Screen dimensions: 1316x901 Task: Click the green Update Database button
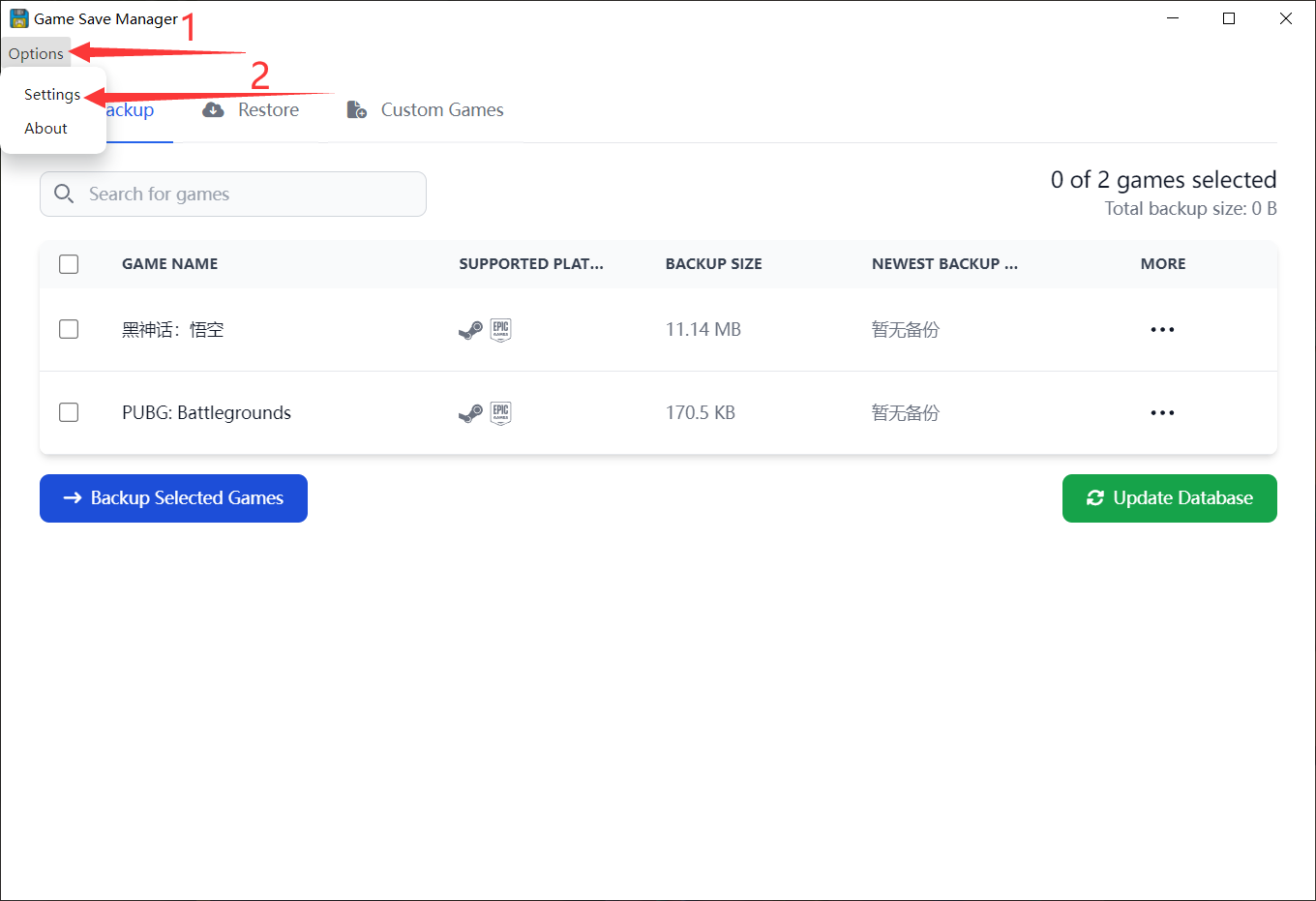point(1169,498)
